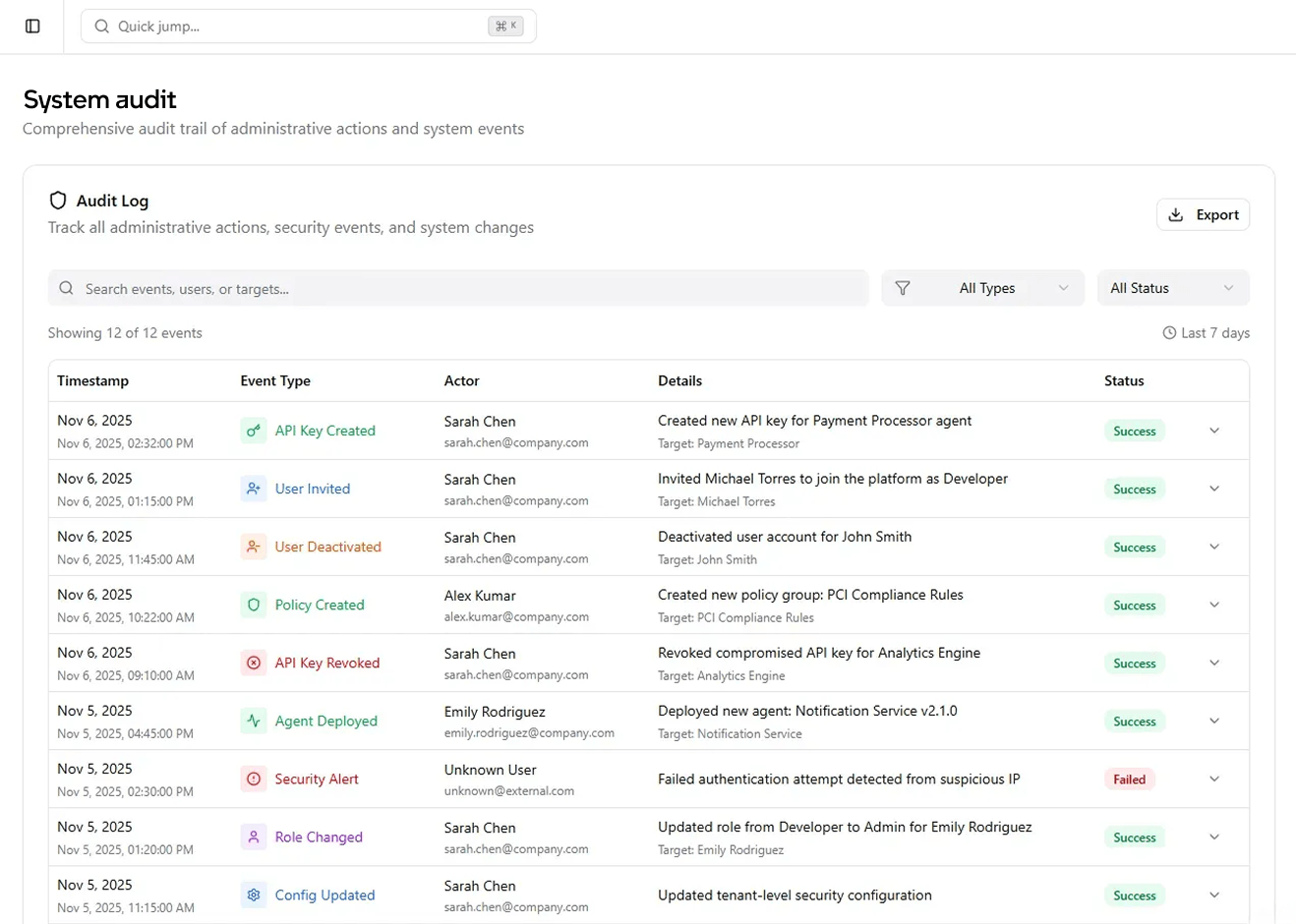The width and height of the screenshot is (1296, 924).
Task: Click the search icon in events search field
Action: click(66, 288)
